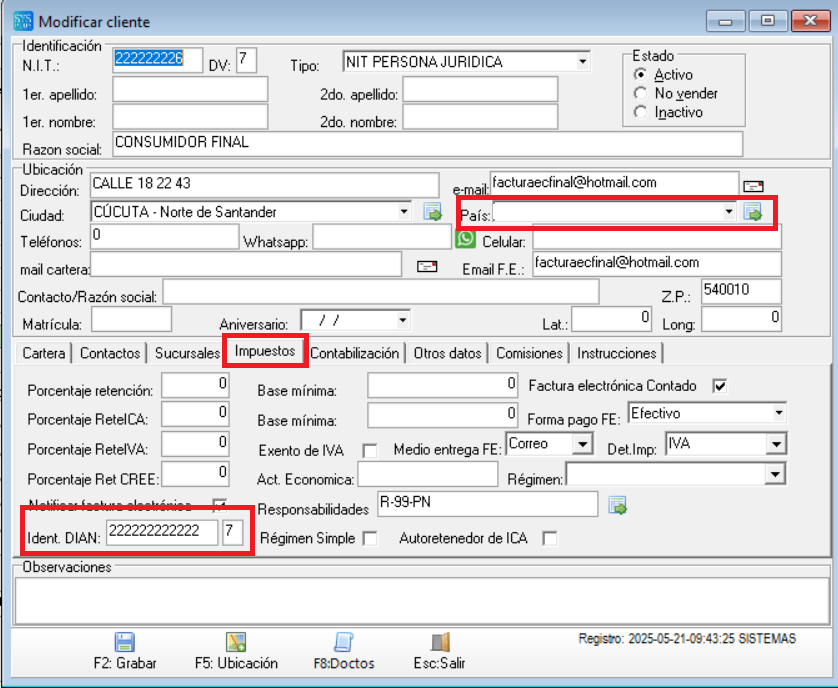Open the Det.Imp IVA dropdown
This screenshot has height=688, width=838.
(776, 444)
